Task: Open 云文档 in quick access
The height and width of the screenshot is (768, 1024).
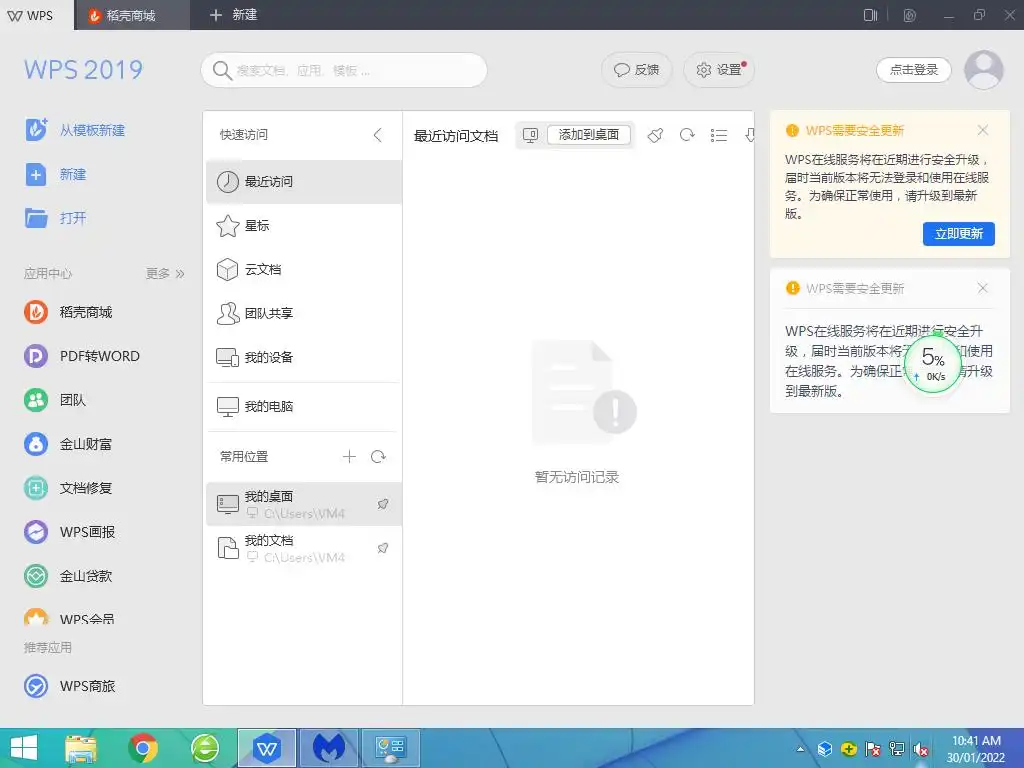Action: pos(304,269)
